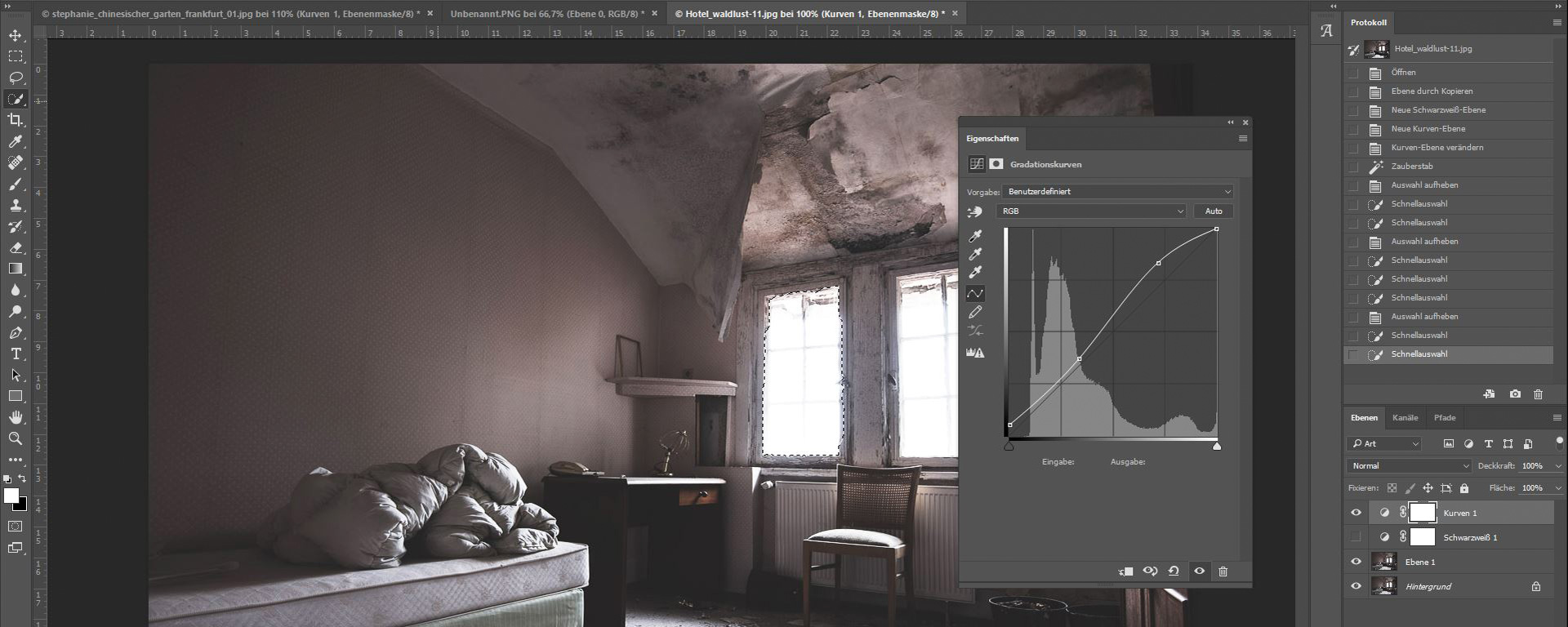Select the Lasso tool

point(16,78)
